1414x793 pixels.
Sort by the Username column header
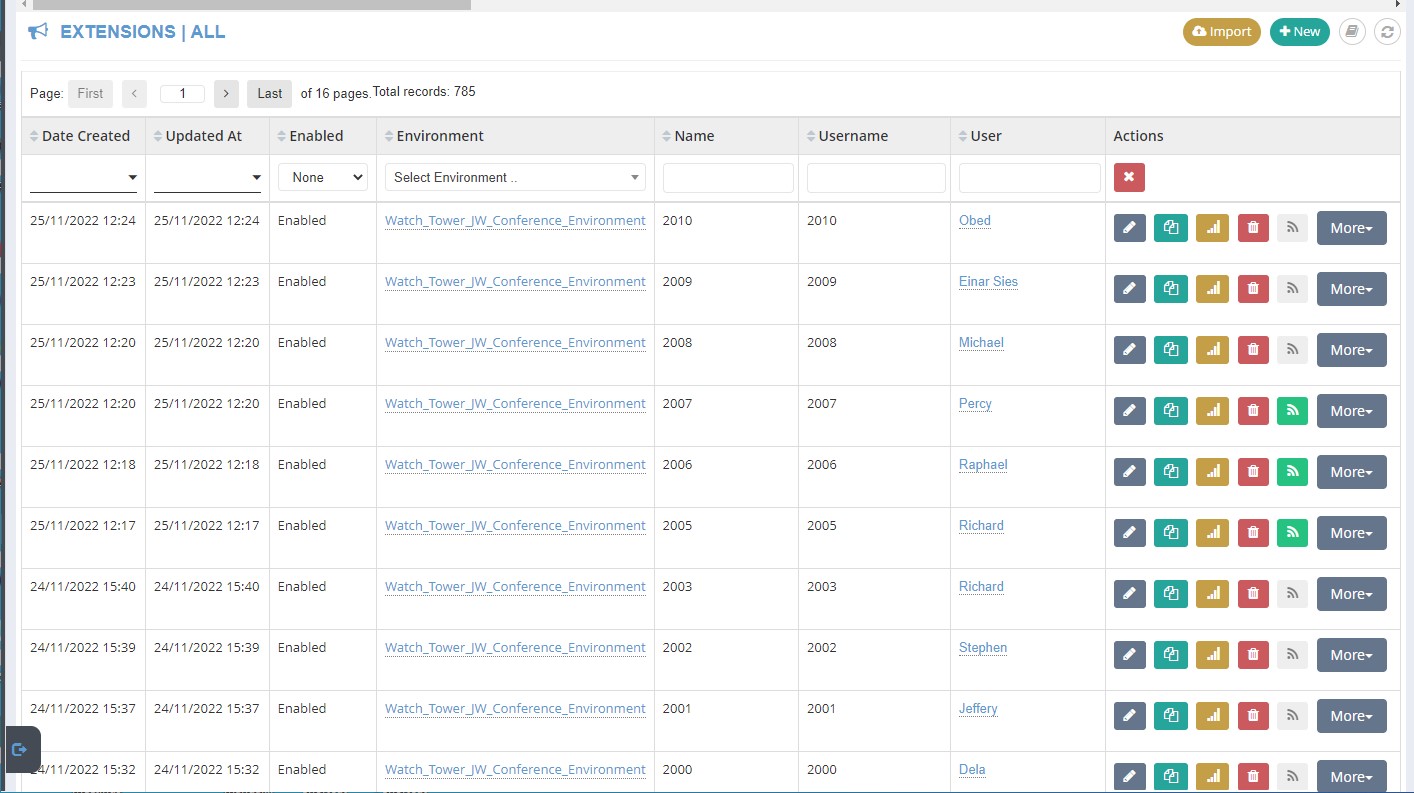[853, 136]
